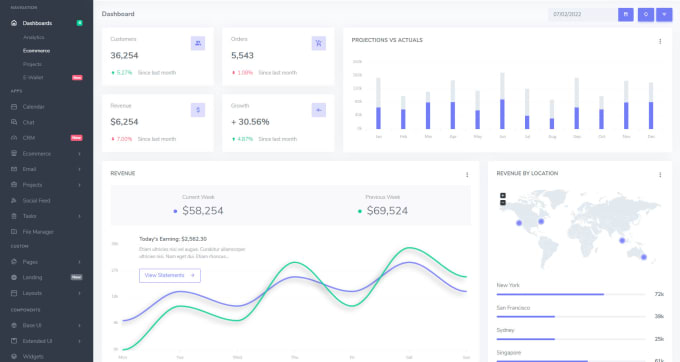Expand the Ecommerce apps menu chevron
The height and width of the screenshot is (362, 680).
(79, 154)
